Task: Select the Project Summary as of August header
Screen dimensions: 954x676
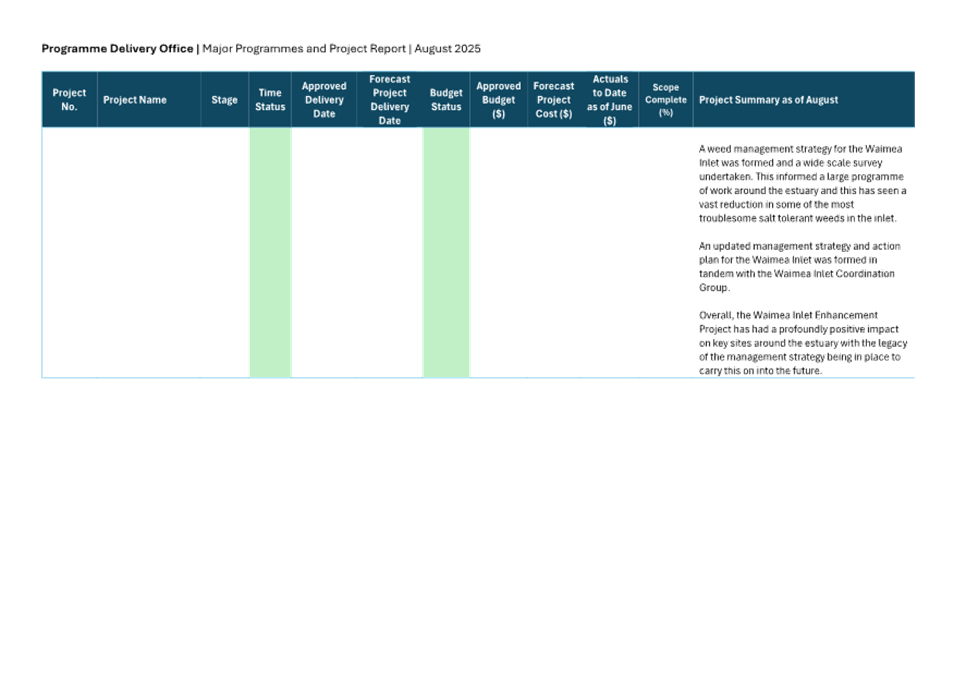Action: (x=768, y=100)
